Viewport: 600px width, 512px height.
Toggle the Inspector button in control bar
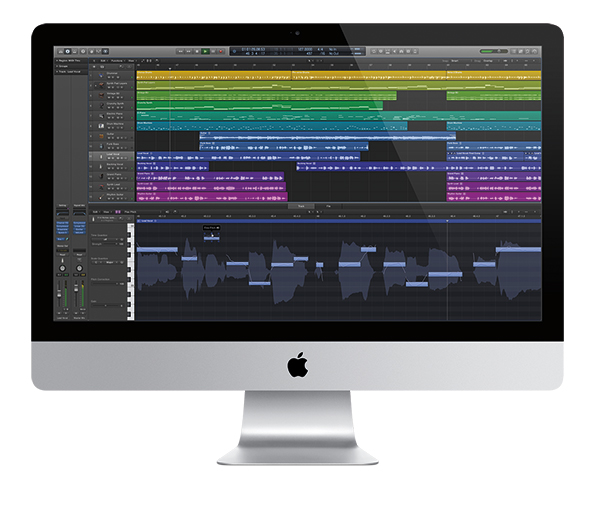tap(68, 51)
